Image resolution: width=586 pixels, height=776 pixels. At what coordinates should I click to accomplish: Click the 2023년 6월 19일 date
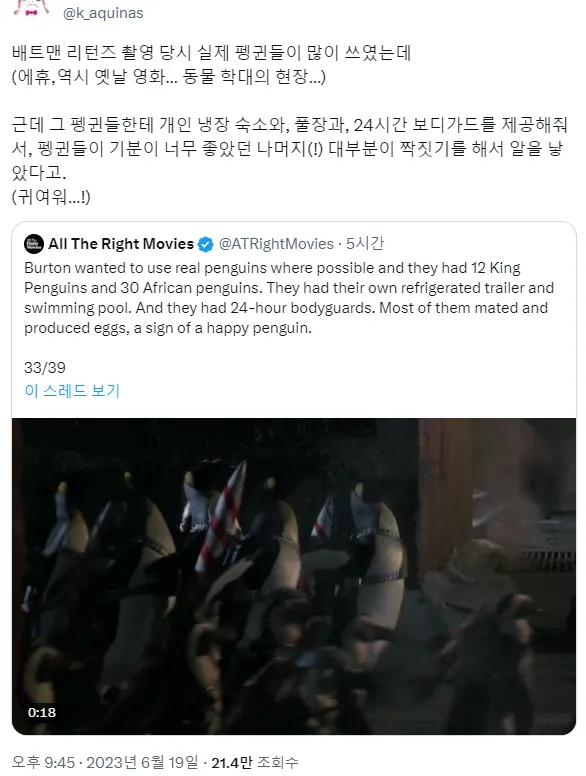(x=142, y=763)
